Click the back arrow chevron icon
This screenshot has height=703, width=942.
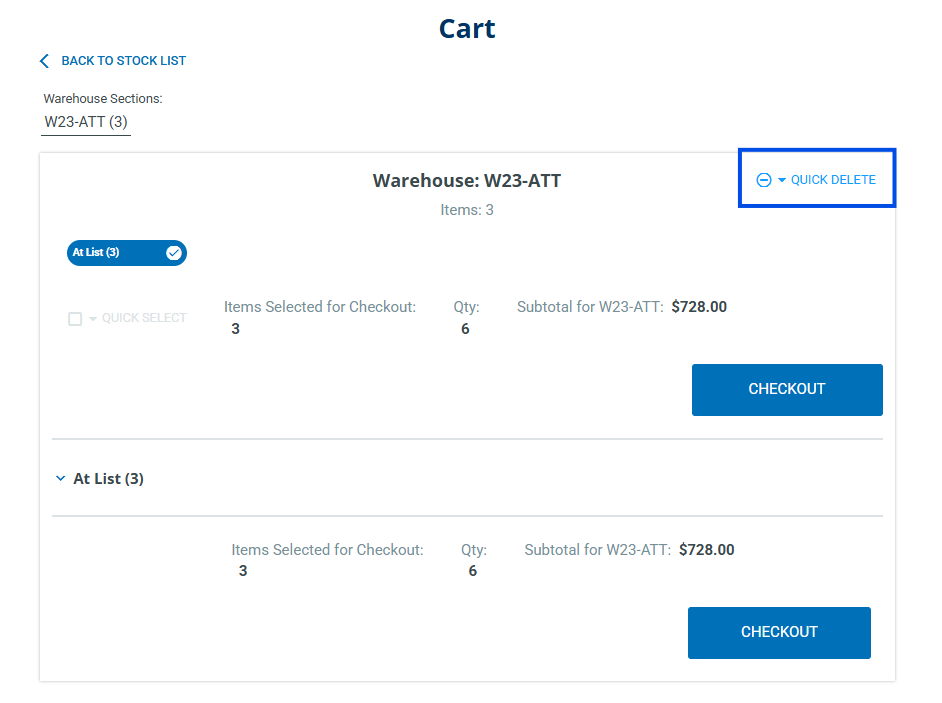pyautogui.click(x=44, y=61)
